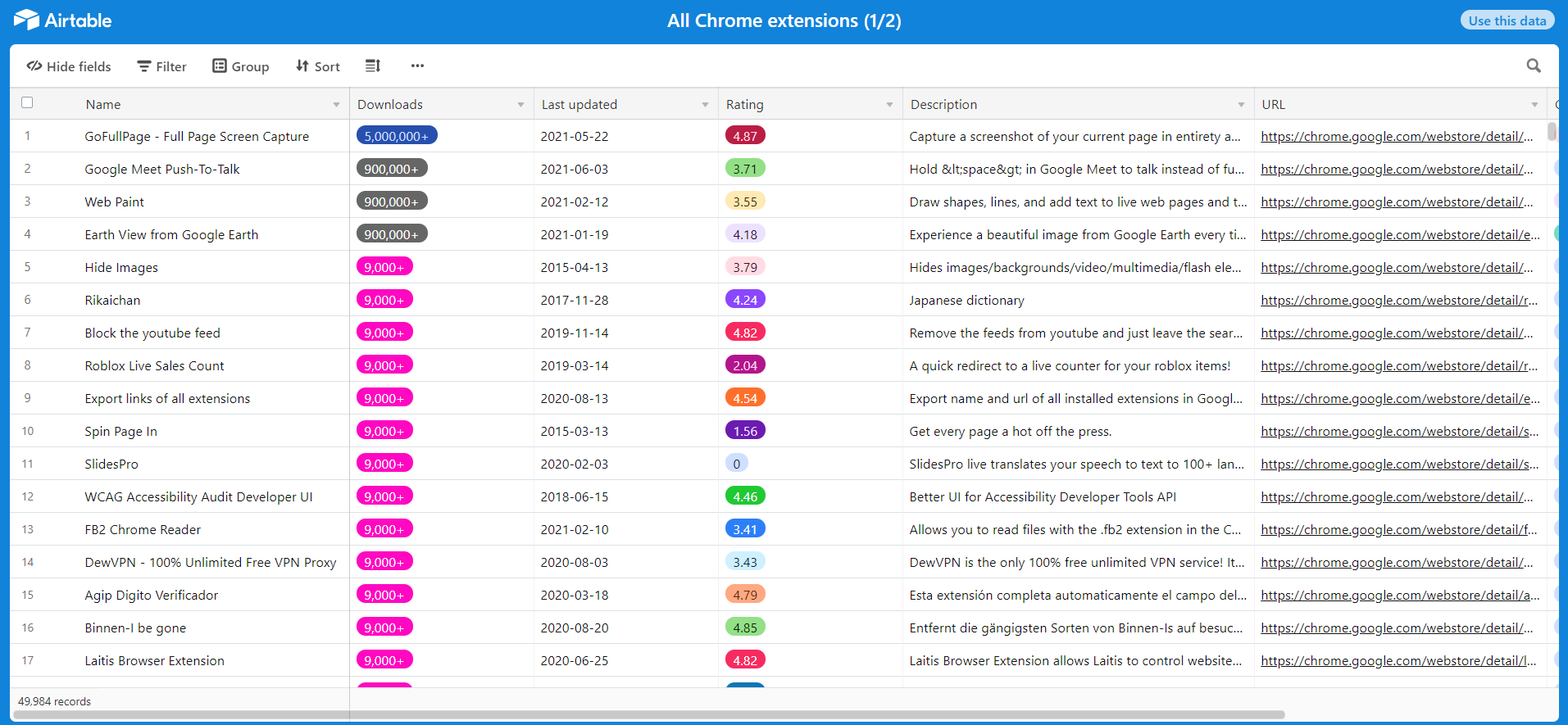The height and width of the screenshot is (725, 1568).
Task: Click the '49,984 records' status text
Action: 54,701
